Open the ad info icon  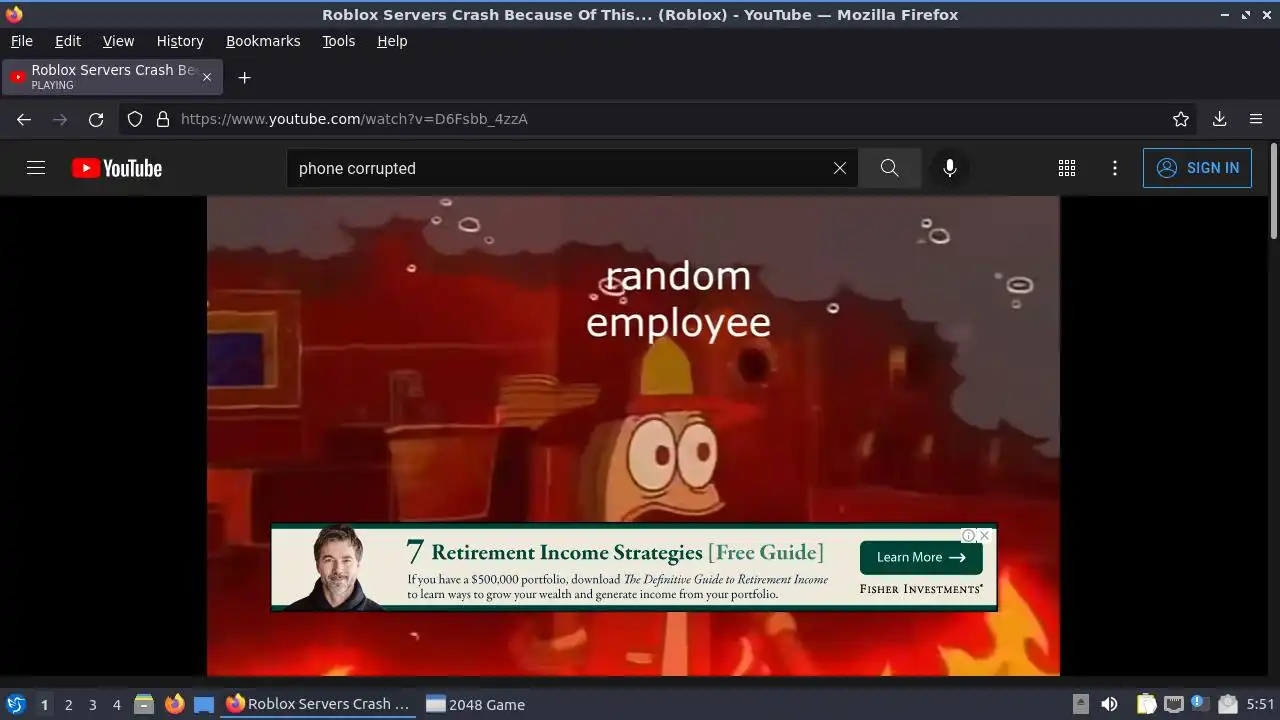pyautogui.click(x=968, y=535)
